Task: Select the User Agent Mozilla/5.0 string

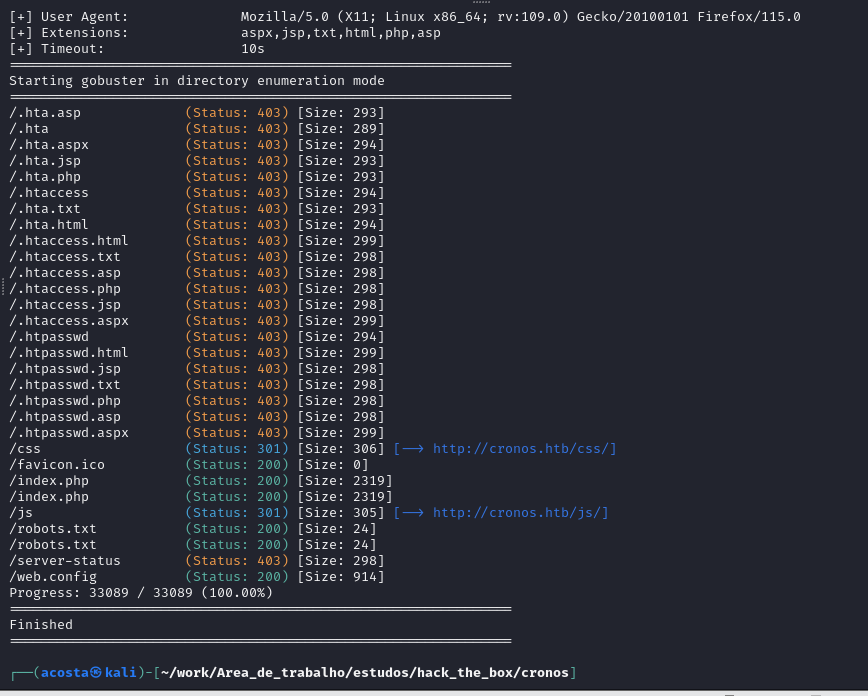Action: click(x=520, y=17)
